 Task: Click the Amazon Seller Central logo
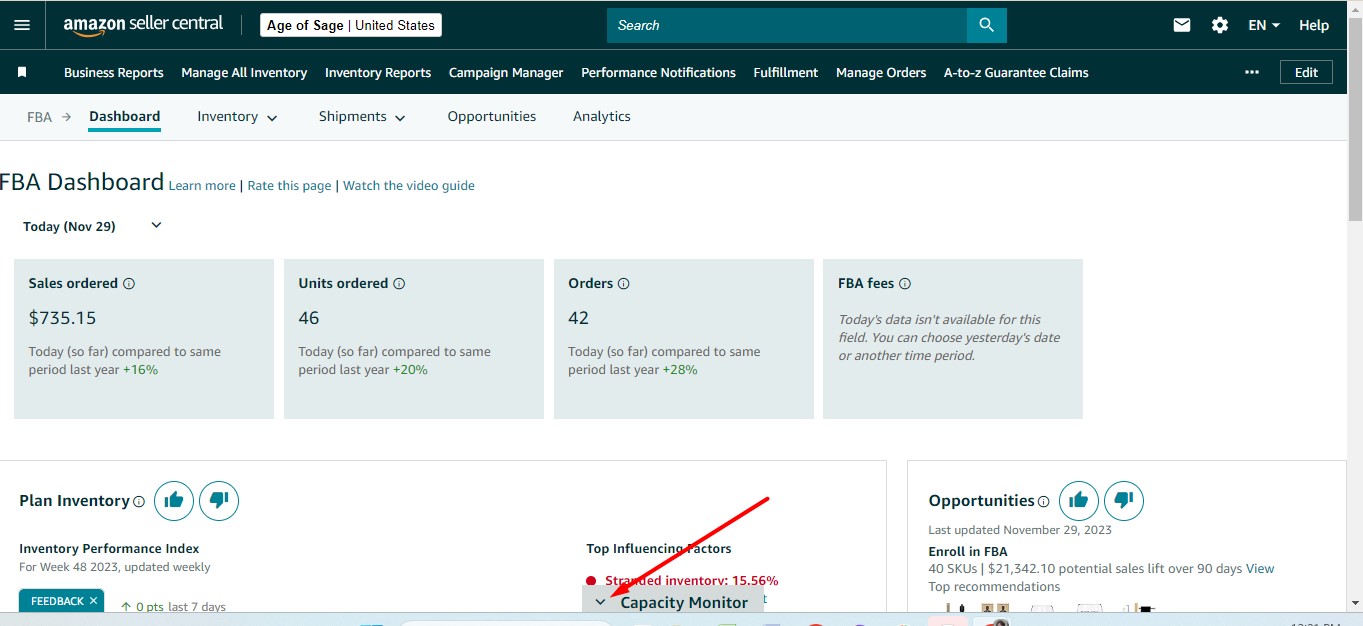point(143,25)
